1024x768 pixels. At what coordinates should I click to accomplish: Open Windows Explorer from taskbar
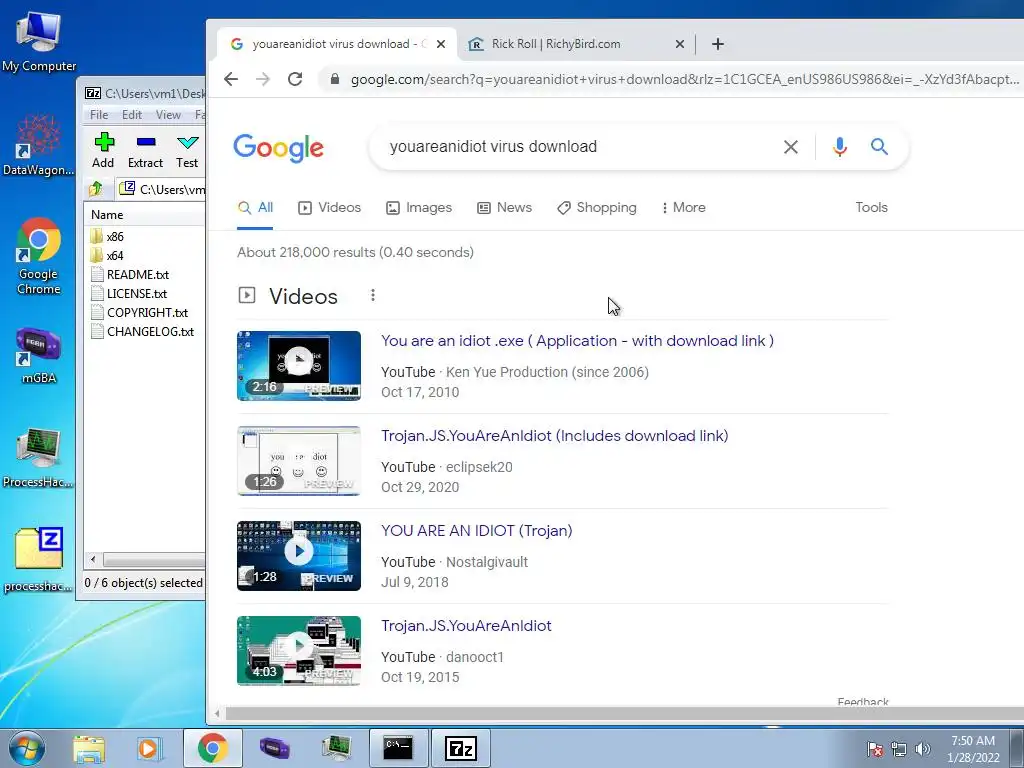click(89, 748)
